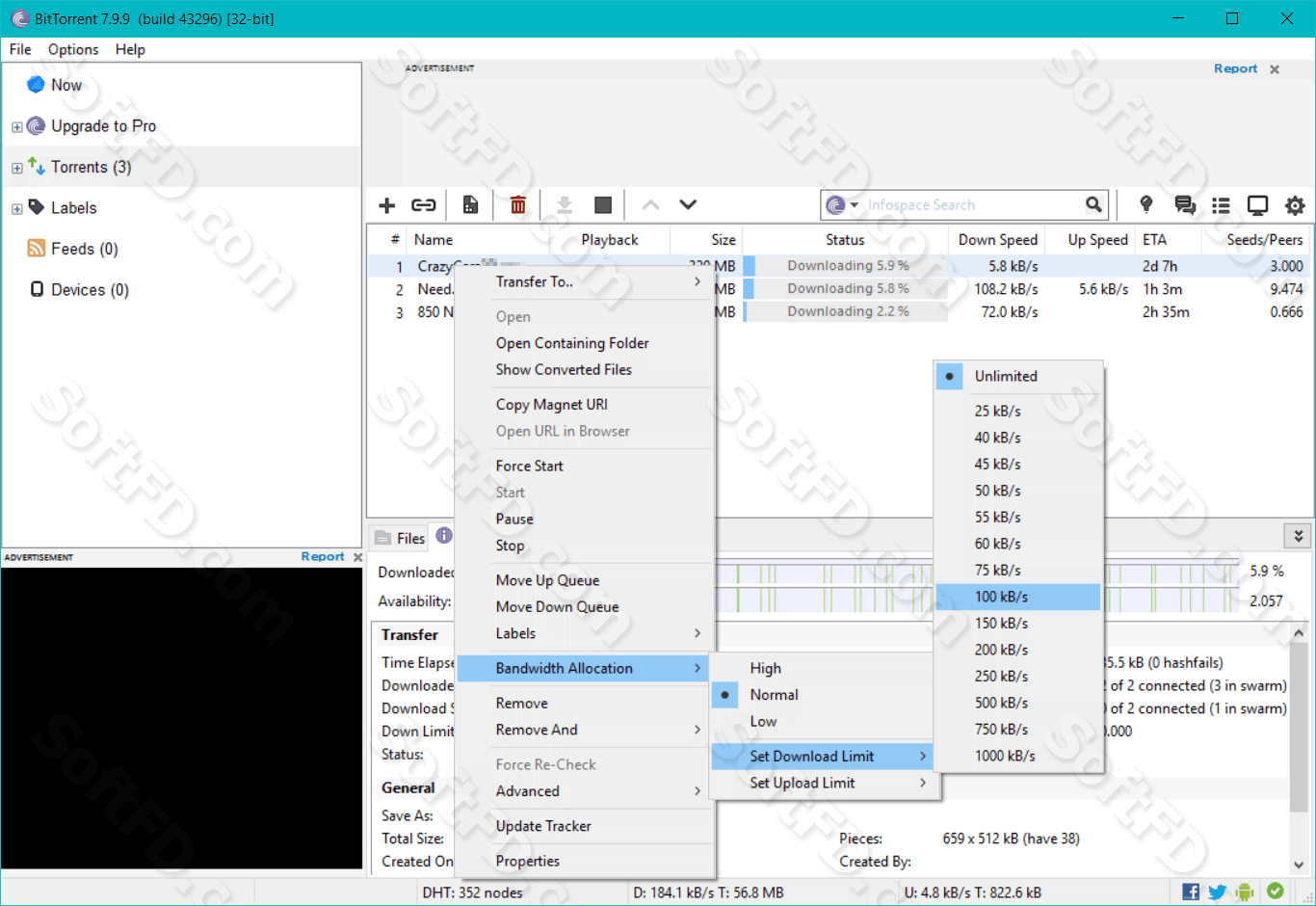1316x906 pixels.
Task: Expand Labels tree node
Action: (16, 208)
